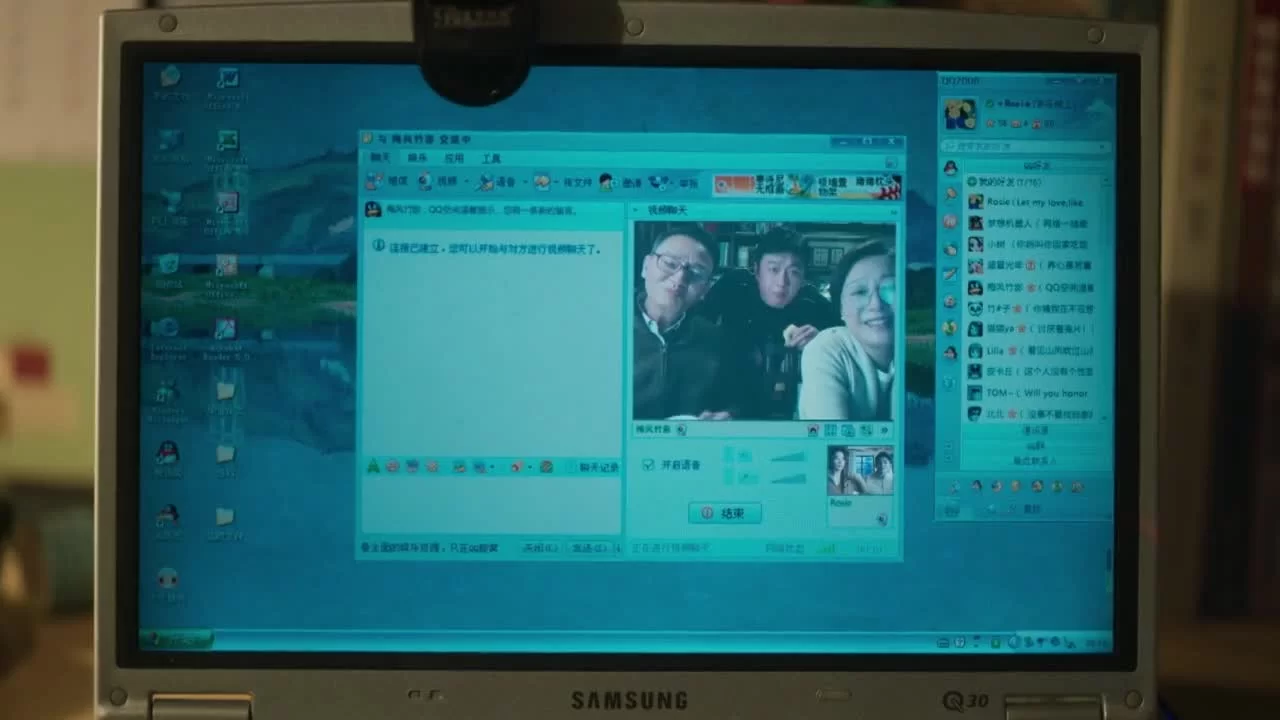This screenshot has height=720, width=1280.
Task: Click the penguin icon in contacts sidebar
Action: tap(951, 167)
